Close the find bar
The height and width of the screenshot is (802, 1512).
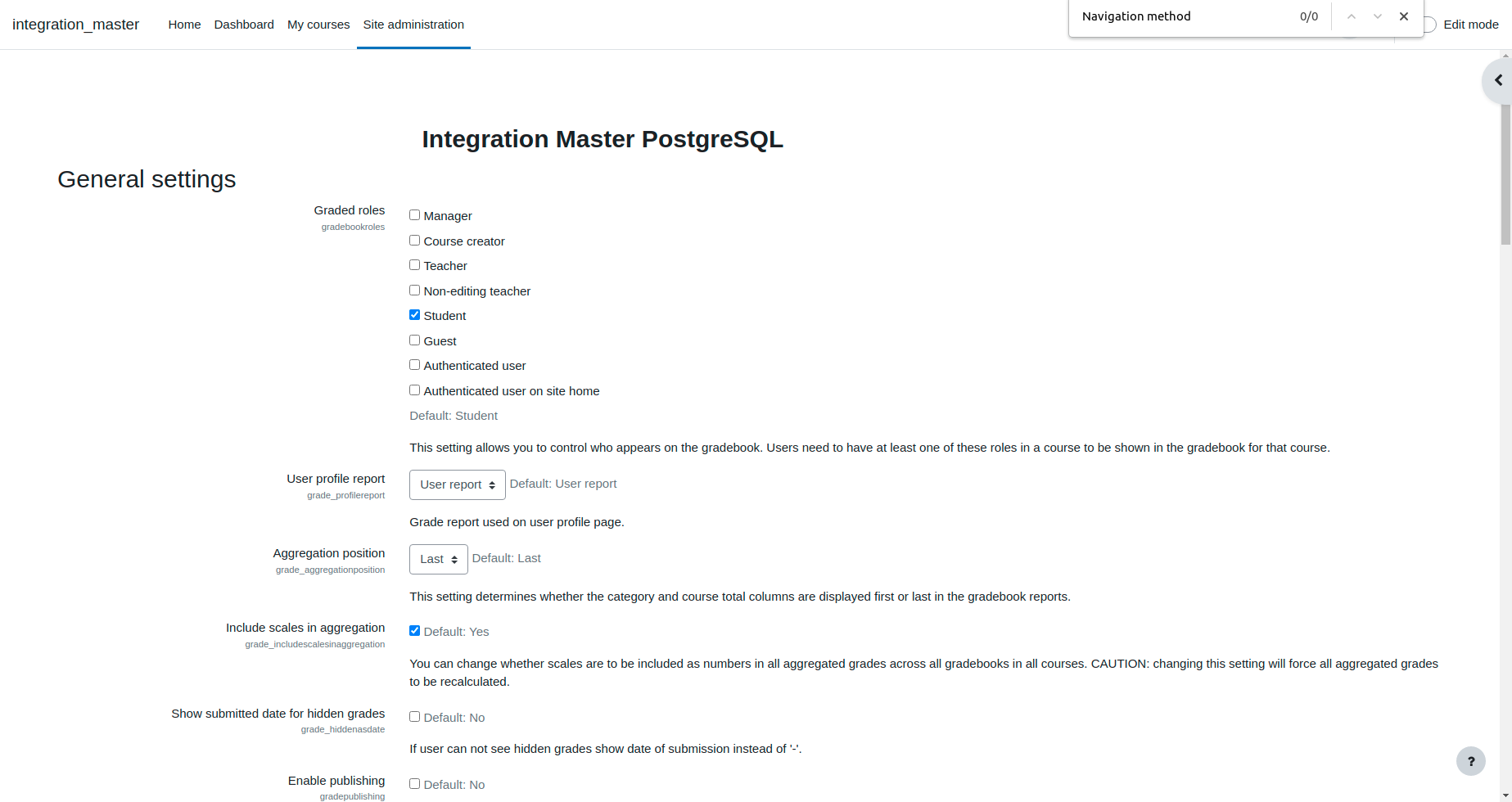(x=1404, y=16)
